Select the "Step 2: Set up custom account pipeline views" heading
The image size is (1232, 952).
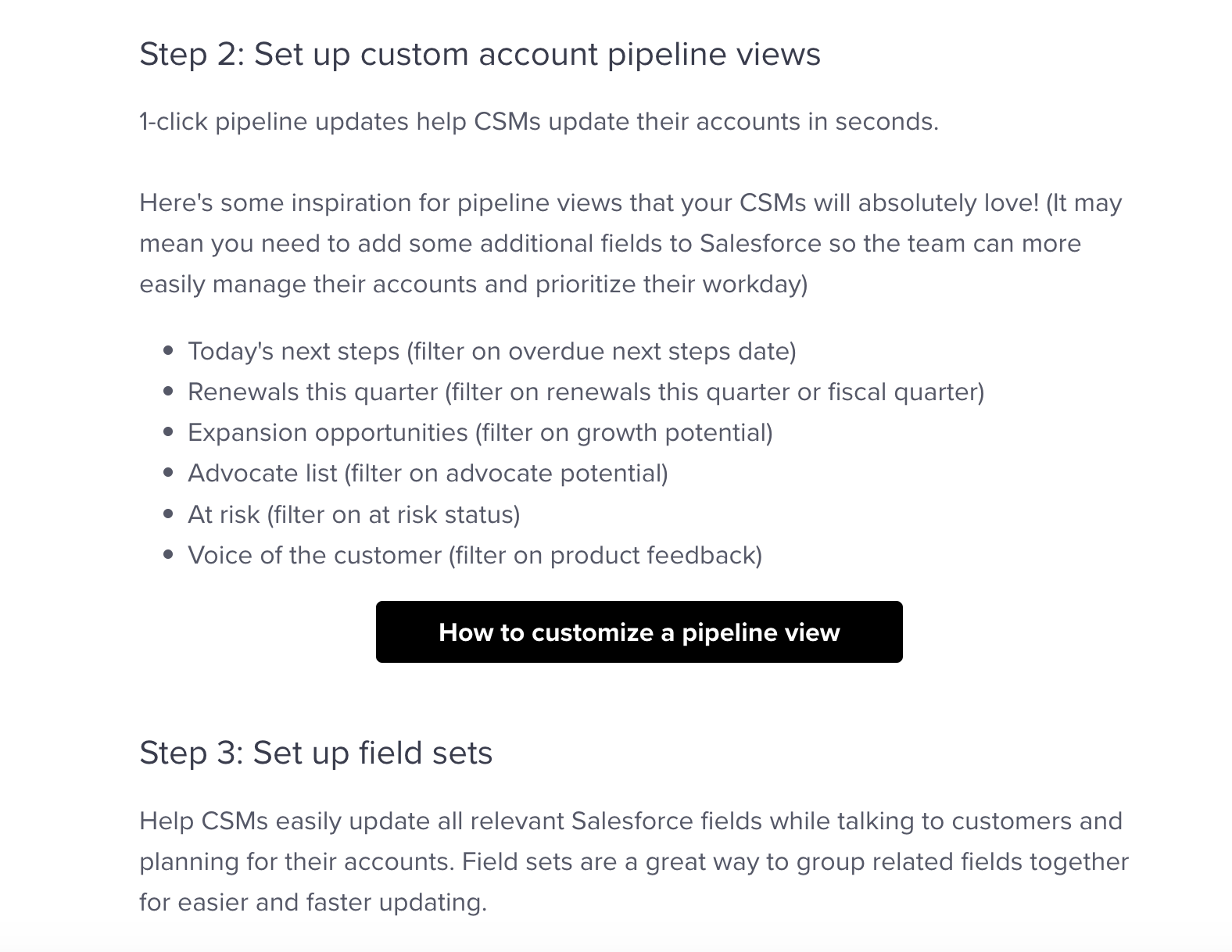pyautogui.click(x=480, y=55)
